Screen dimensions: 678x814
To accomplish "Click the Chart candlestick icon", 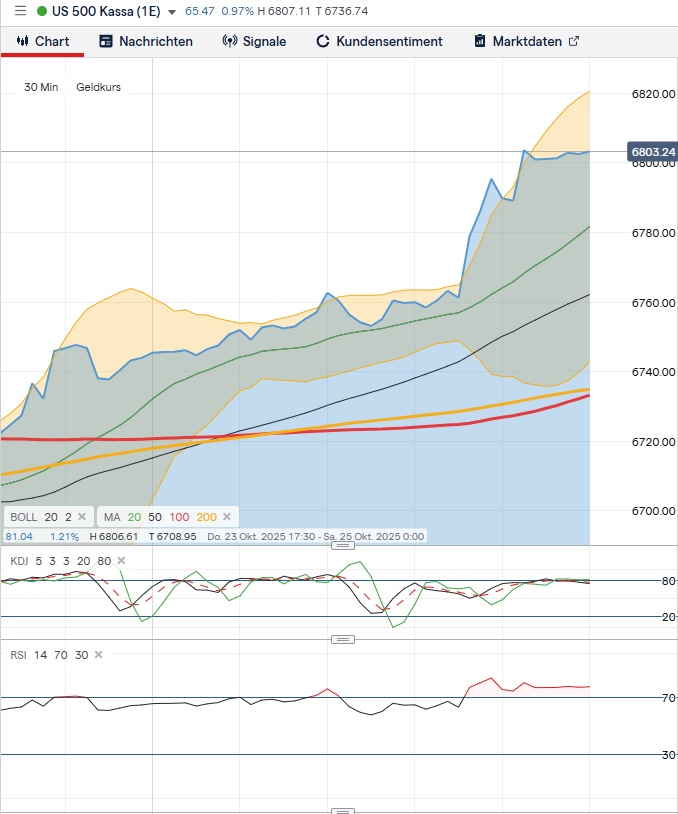I will pyautogui.click(x=22, y=41).
